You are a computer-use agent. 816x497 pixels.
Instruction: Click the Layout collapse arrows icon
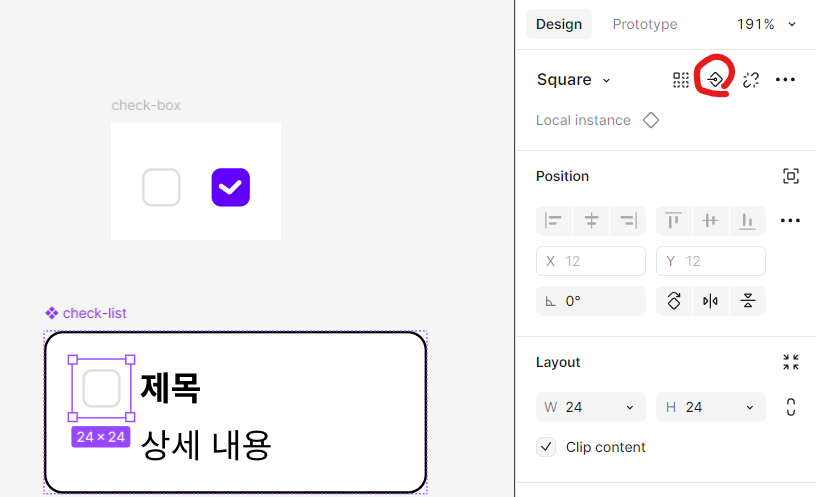(x=790, y=362)
